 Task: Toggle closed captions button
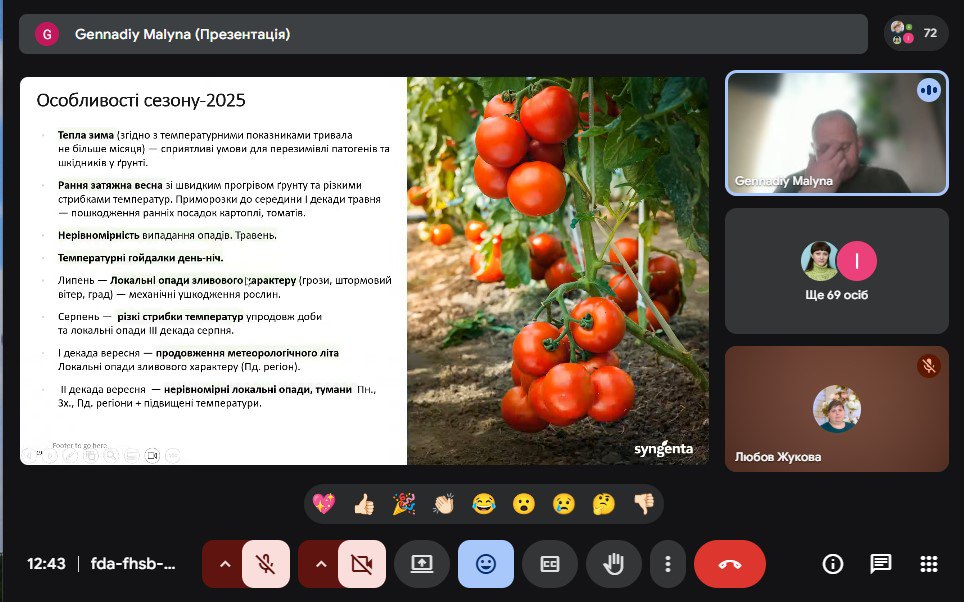549,564
